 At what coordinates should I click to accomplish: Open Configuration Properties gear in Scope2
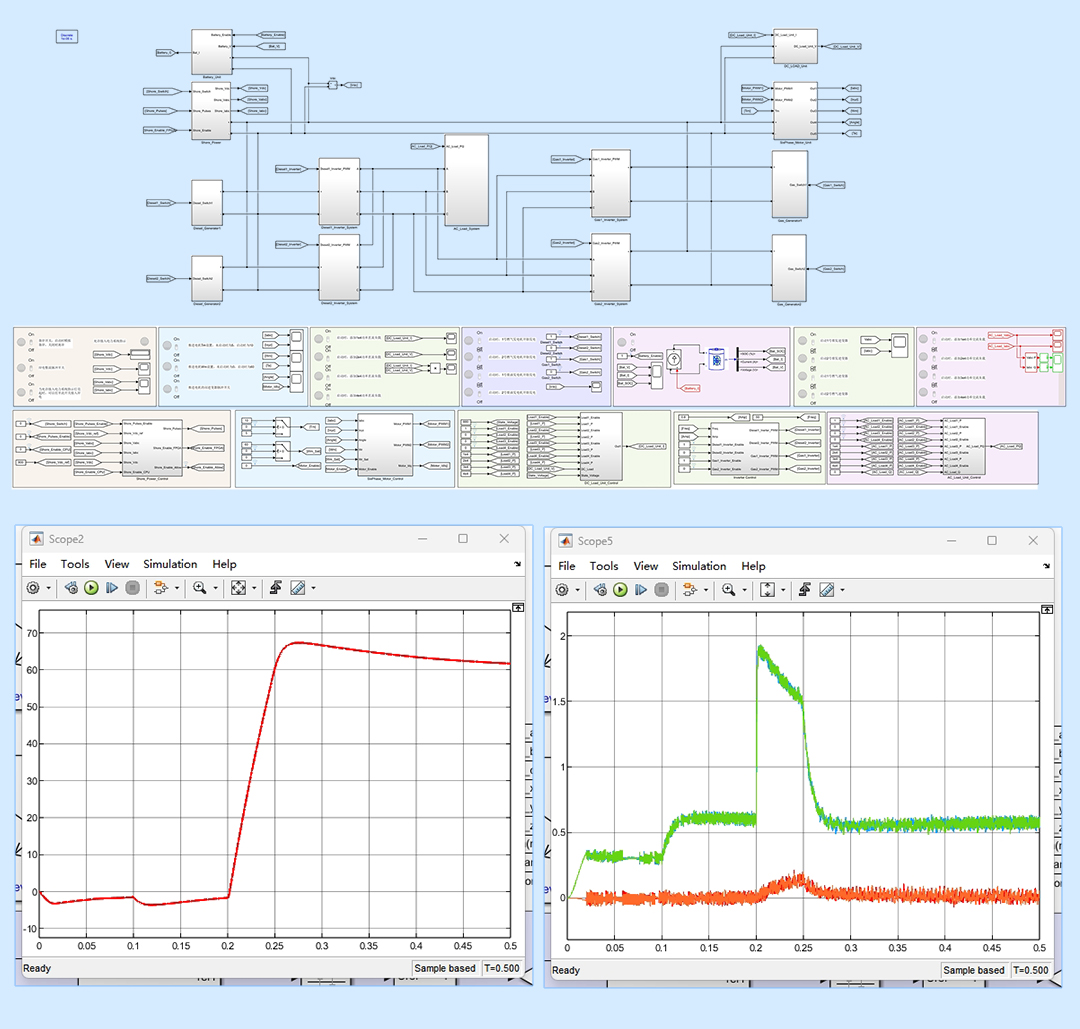click(33, 588)
